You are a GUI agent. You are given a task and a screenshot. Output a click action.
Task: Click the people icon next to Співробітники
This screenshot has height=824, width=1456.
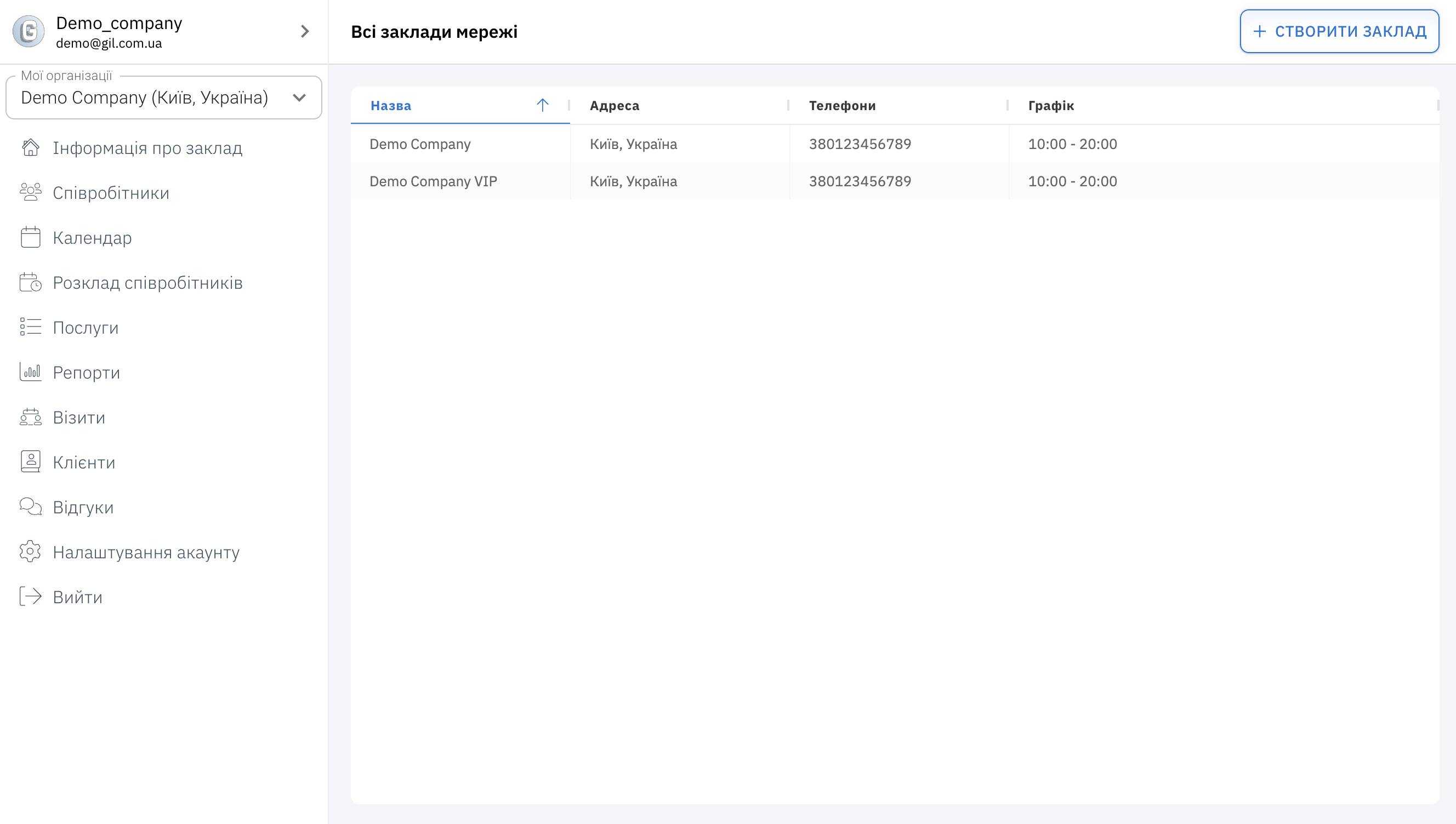31,192
